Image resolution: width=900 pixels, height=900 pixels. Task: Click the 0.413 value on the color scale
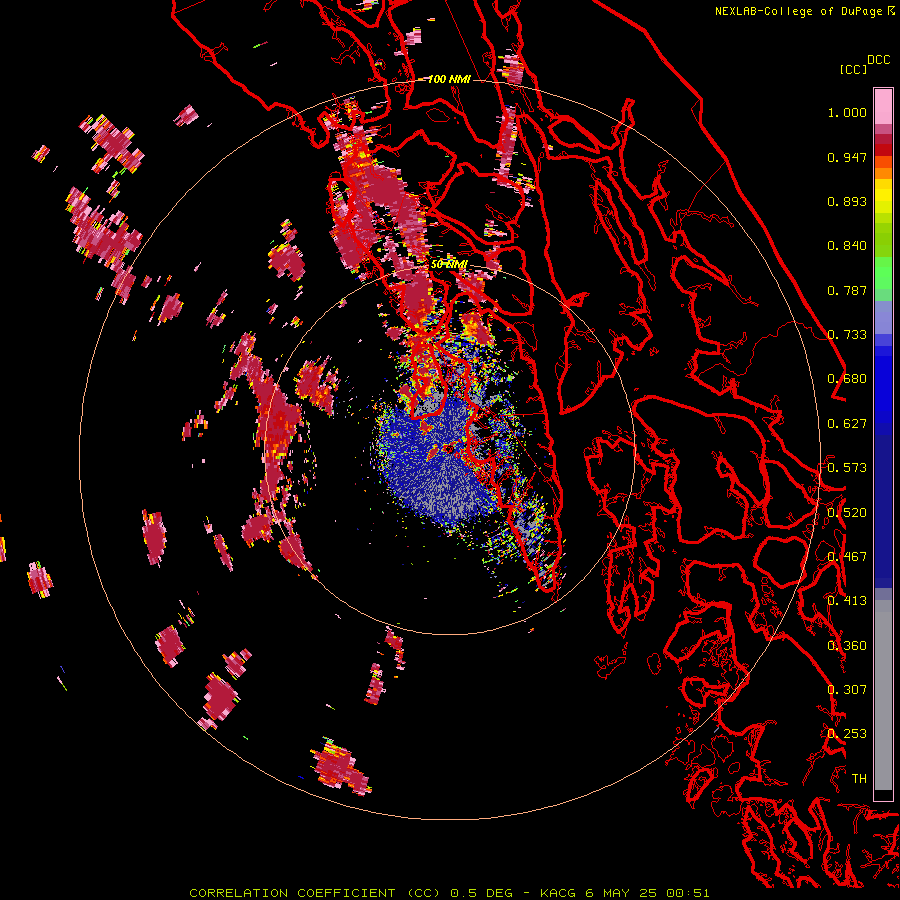pyautogui.click(x=847, y=601)
